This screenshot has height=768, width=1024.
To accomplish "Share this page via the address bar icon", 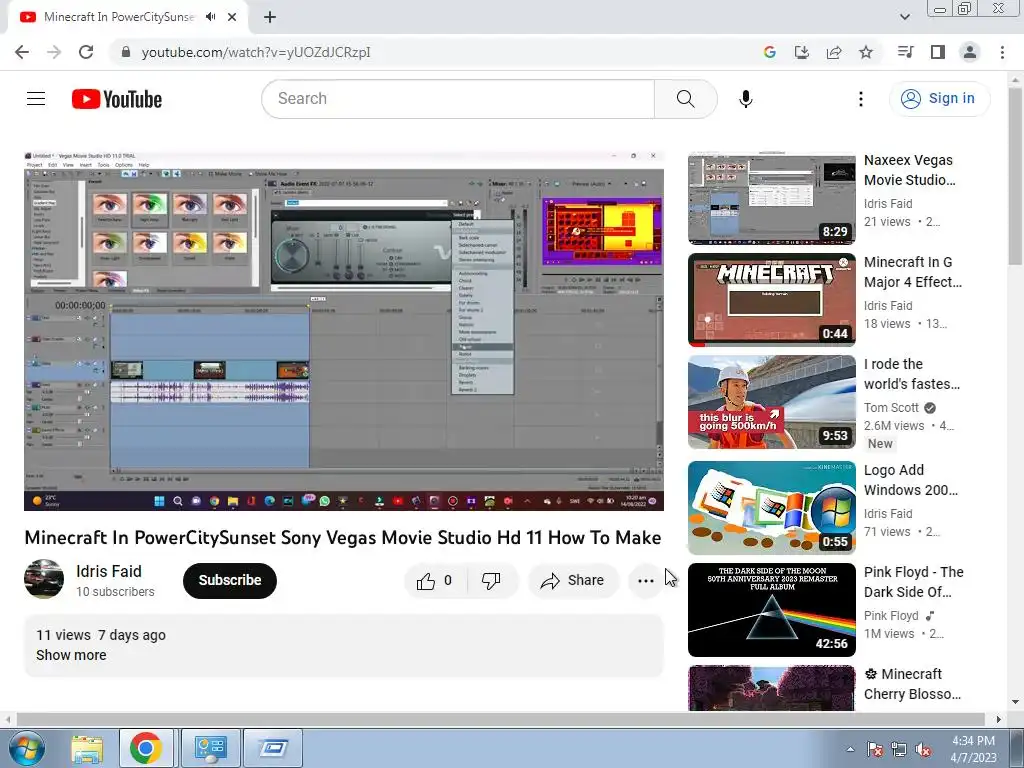I will click(834, 52).
